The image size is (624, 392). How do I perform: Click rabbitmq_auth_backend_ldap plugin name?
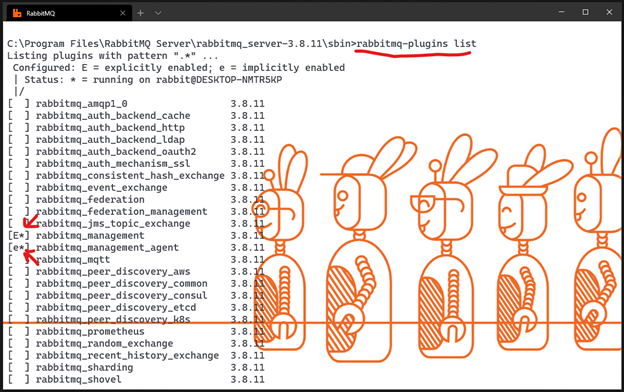coord(110,140)
